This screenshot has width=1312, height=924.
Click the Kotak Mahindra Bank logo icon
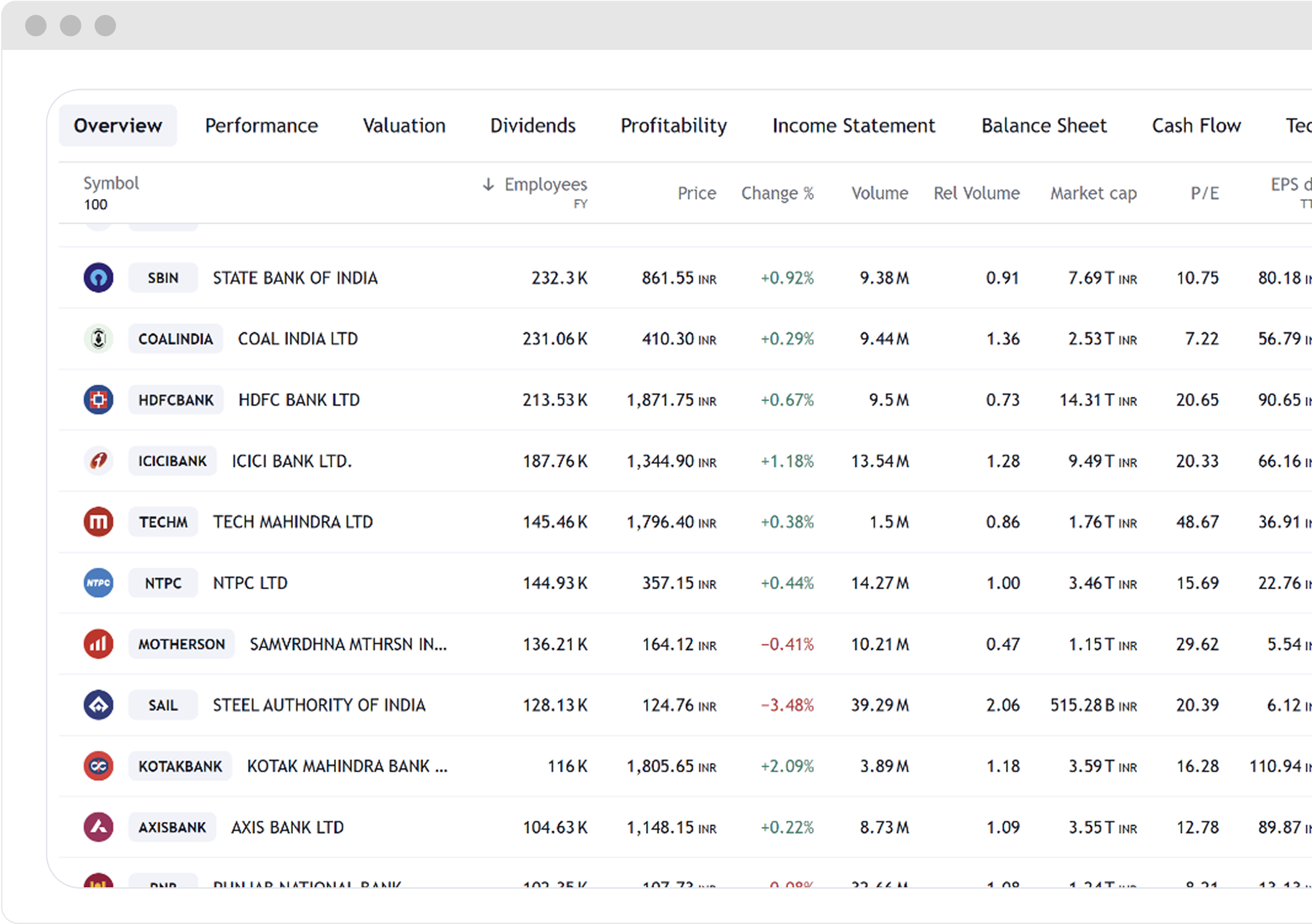point(98,766)
